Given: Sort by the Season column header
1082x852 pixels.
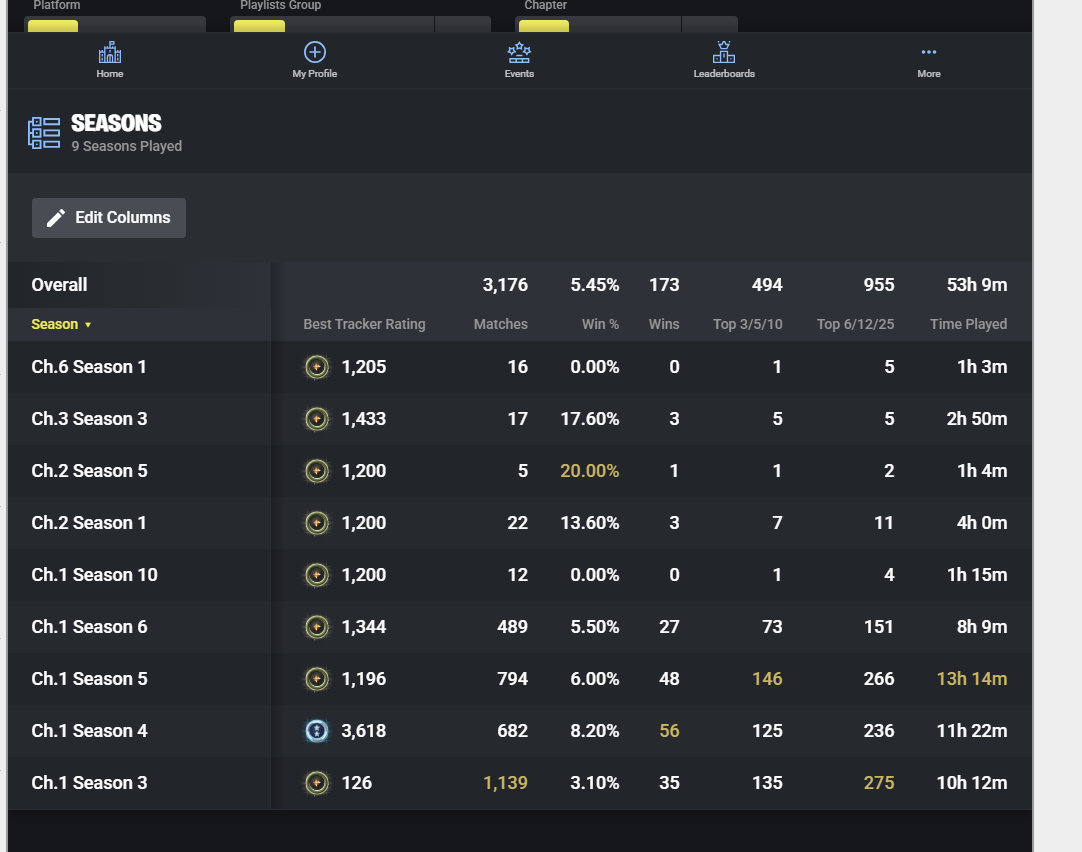Looking at the screenshot, I should pyautogui.click(x=55, y=324).
